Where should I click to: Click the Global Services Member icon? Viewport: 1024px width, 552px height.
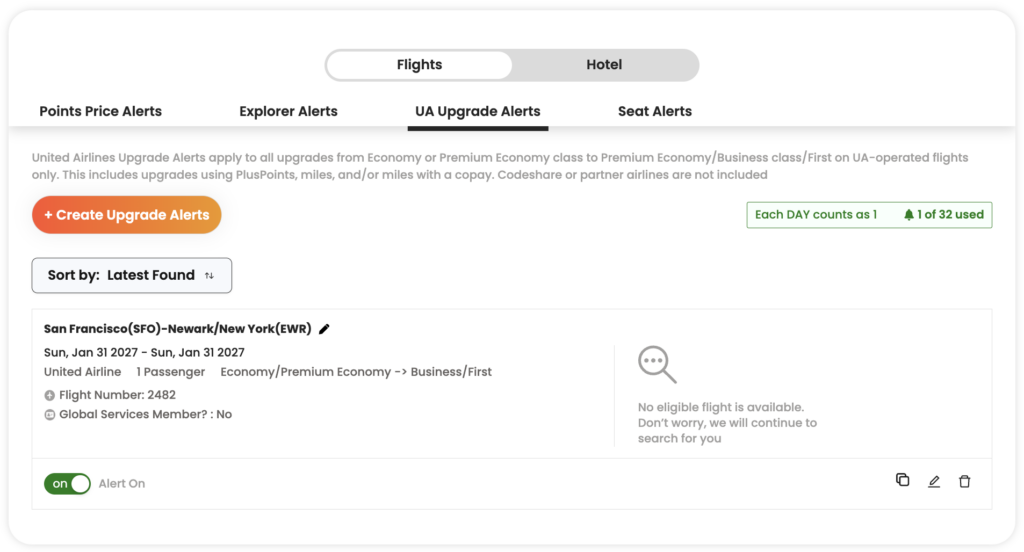click(x=50, y=415)
